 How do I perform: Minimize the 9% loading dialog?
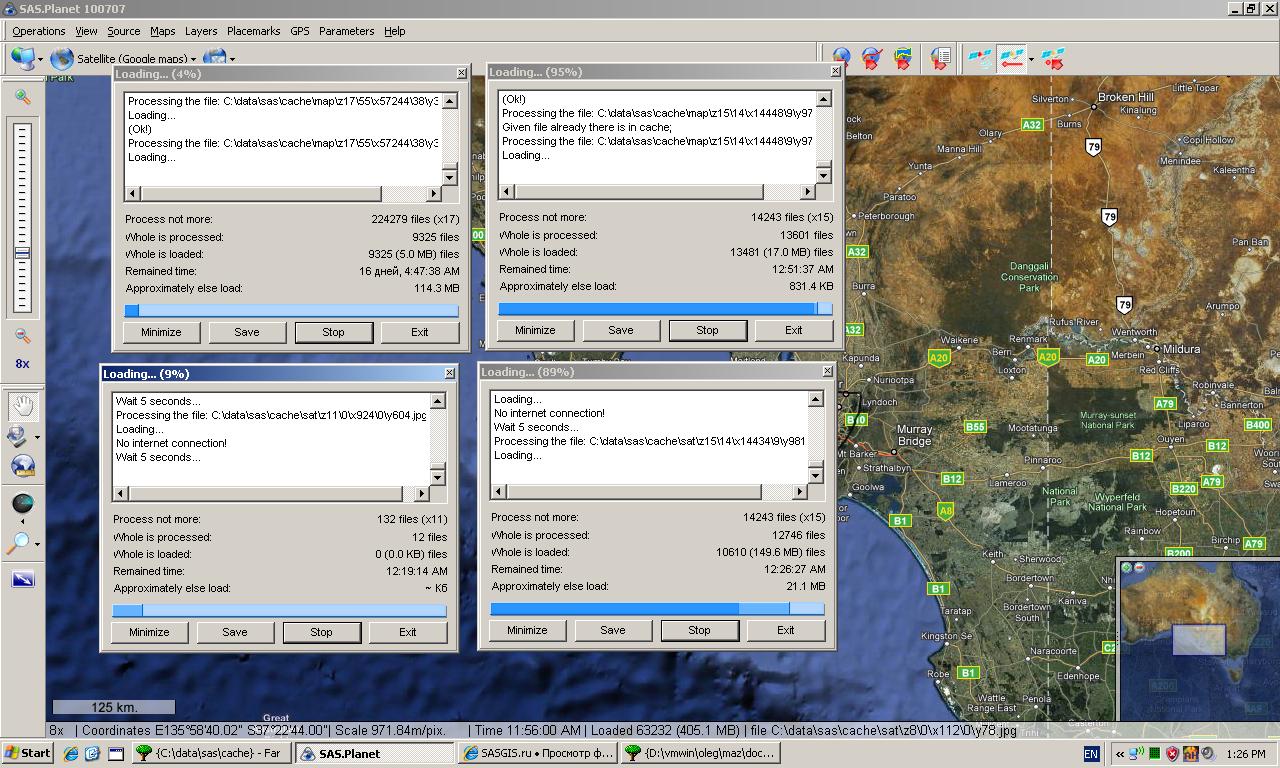[149, 632]
